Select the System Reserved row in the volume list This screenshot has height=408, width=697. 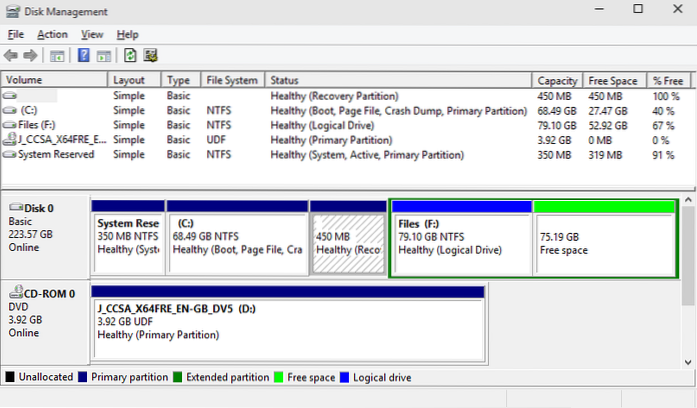coord(55,155)
